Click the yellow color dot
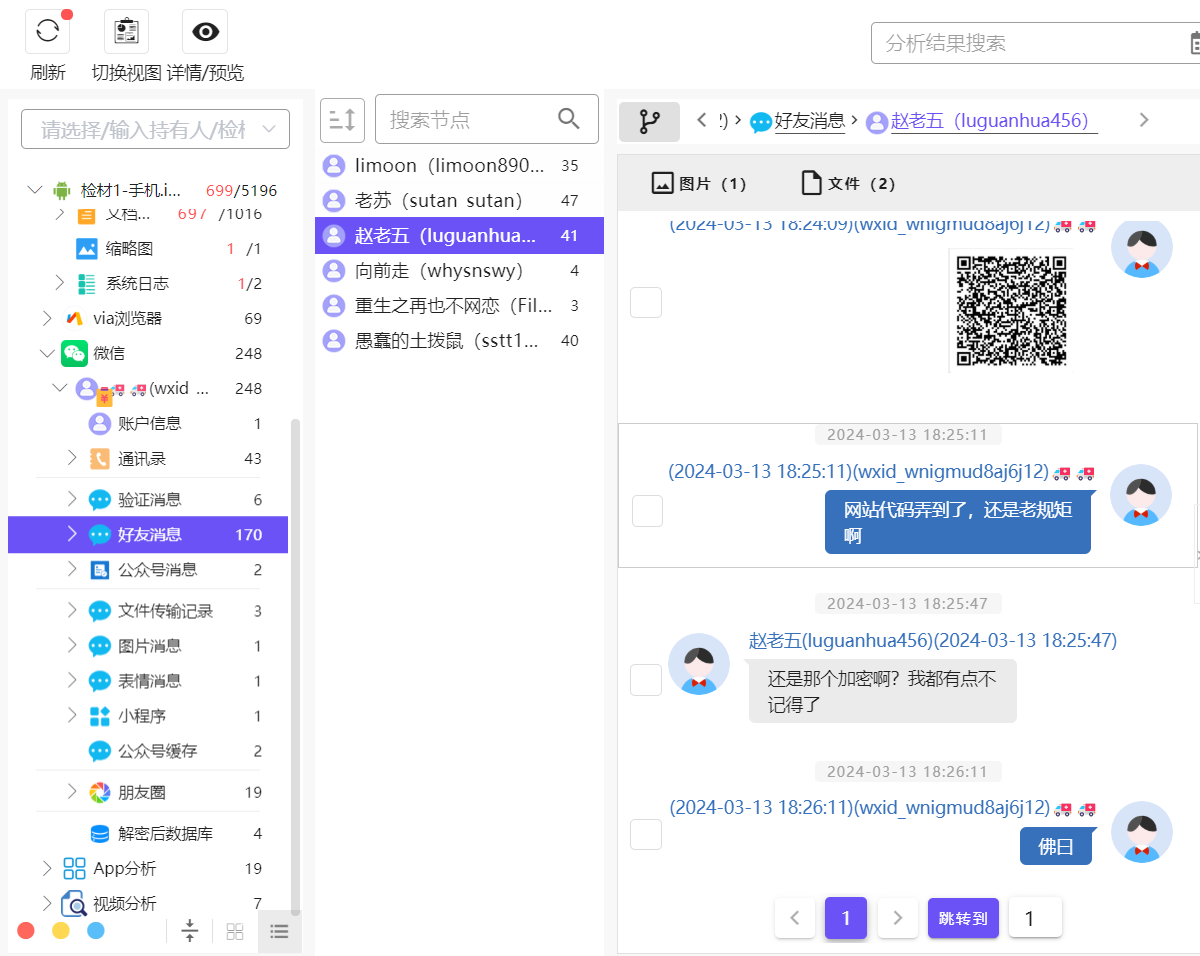 (61, 930)
